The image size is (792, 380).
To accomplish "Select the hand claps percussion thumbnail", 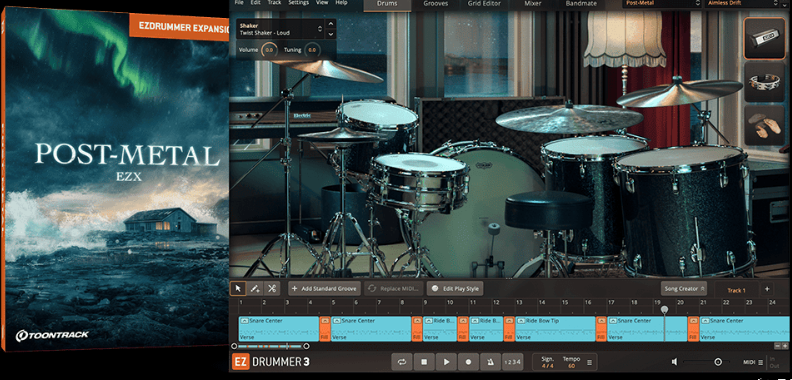I will pyautogui.click(x=764, y=125).
